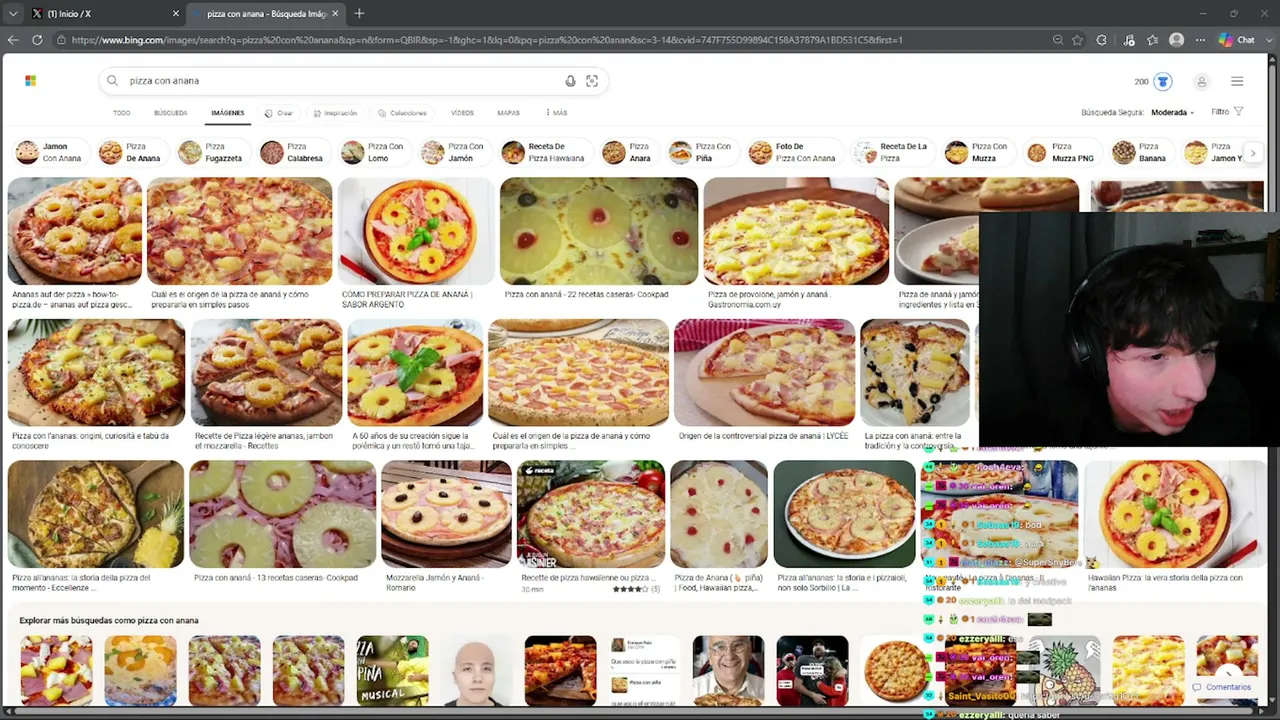Close the Inicio / X tab

coord(176,13)
